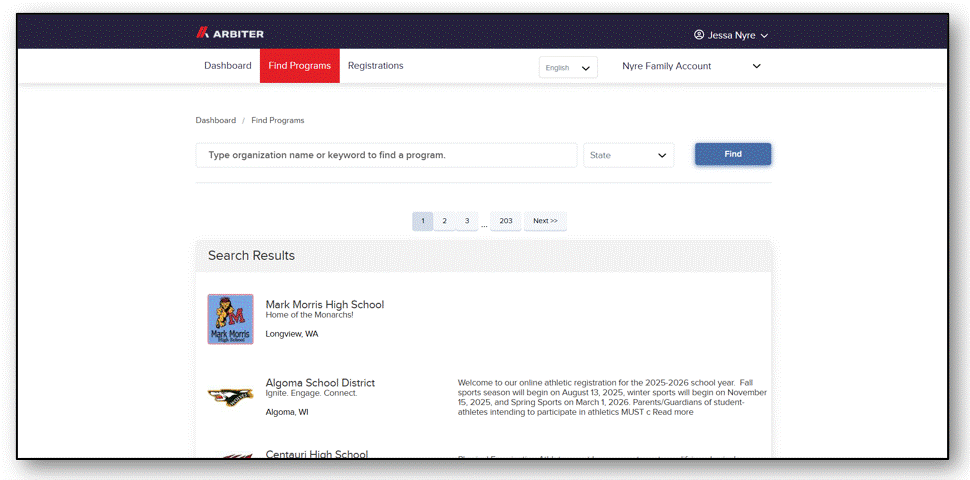
Task: Go to results page 3
Action: pos(467,221)
